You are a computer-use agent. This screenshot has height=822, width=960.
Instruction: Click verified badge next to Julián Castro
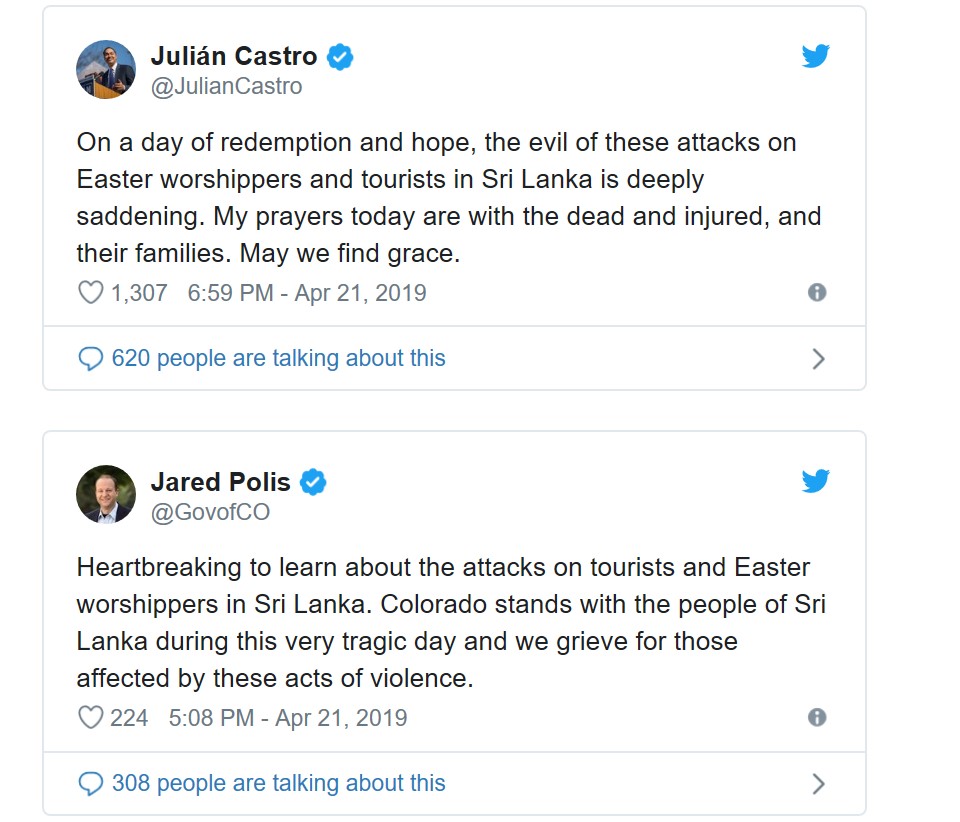coord(340,57)
